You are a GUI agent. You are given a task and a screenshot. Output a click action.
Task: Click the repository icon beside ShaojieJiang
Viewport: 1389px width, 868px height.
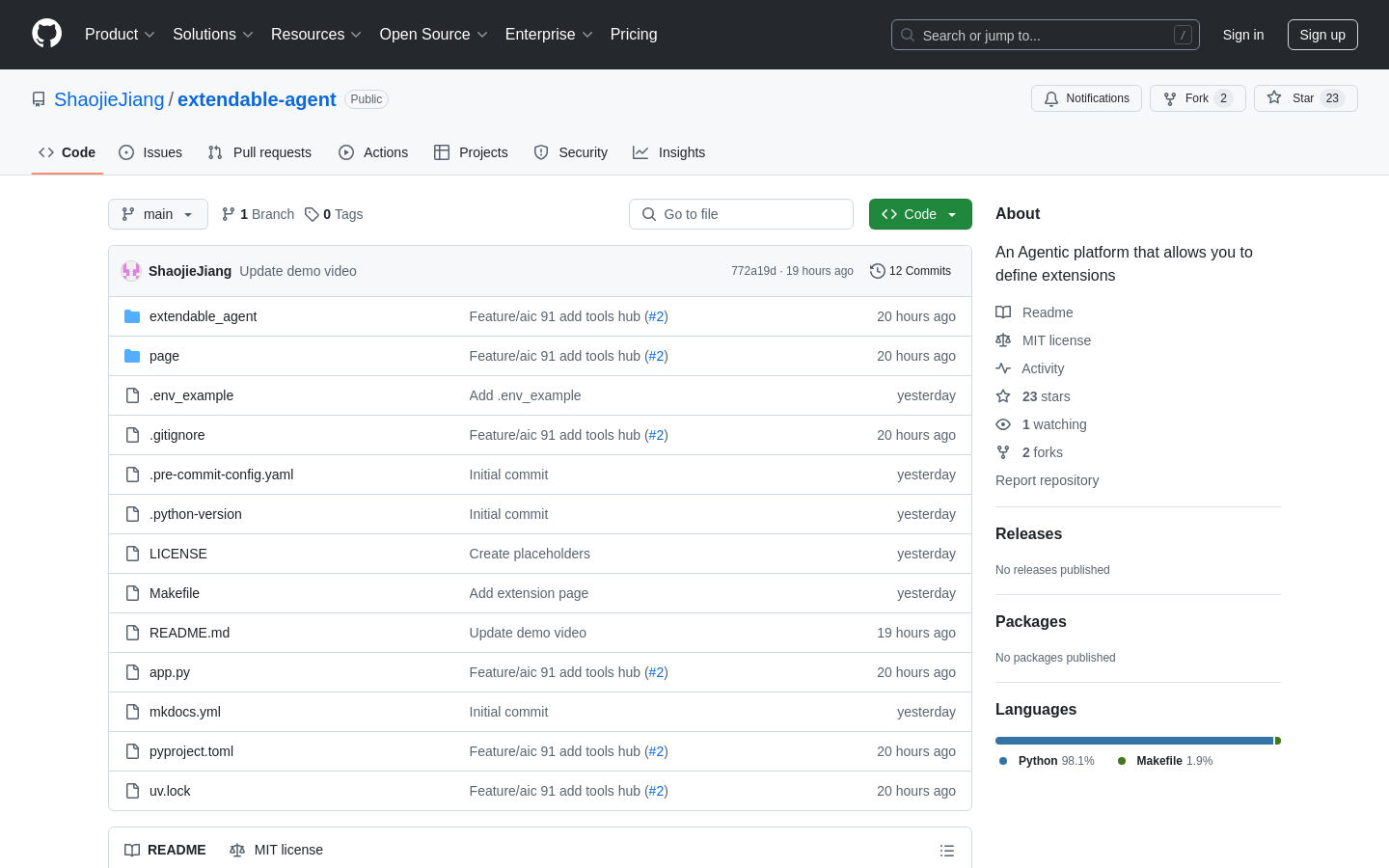click(x=39, y=99)
